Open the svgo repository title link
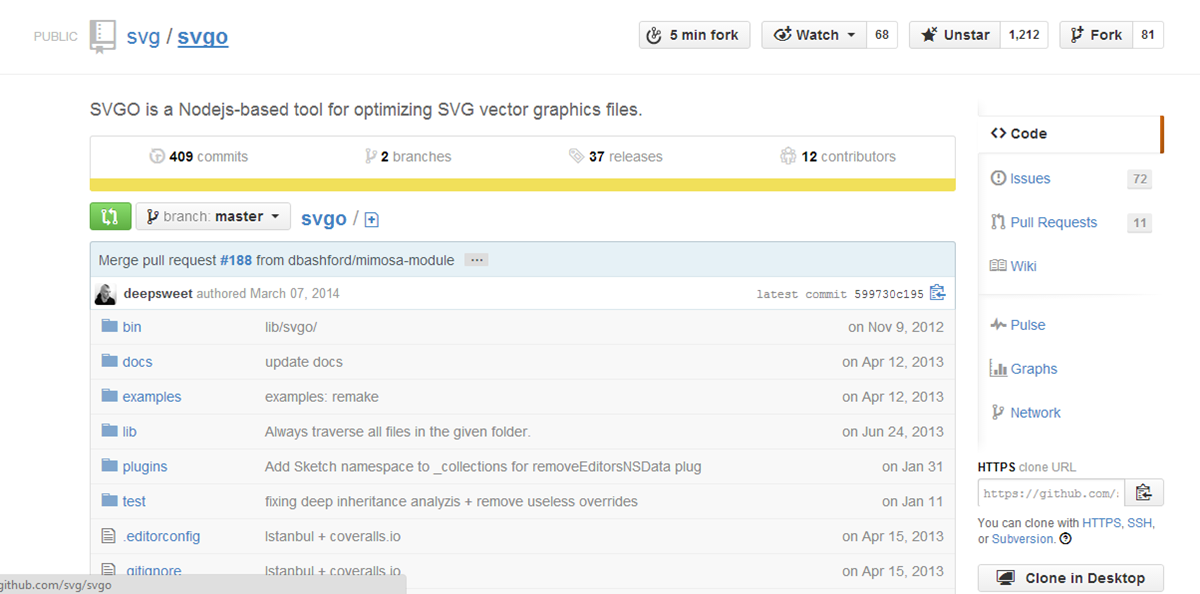 (x=203, y=37)
